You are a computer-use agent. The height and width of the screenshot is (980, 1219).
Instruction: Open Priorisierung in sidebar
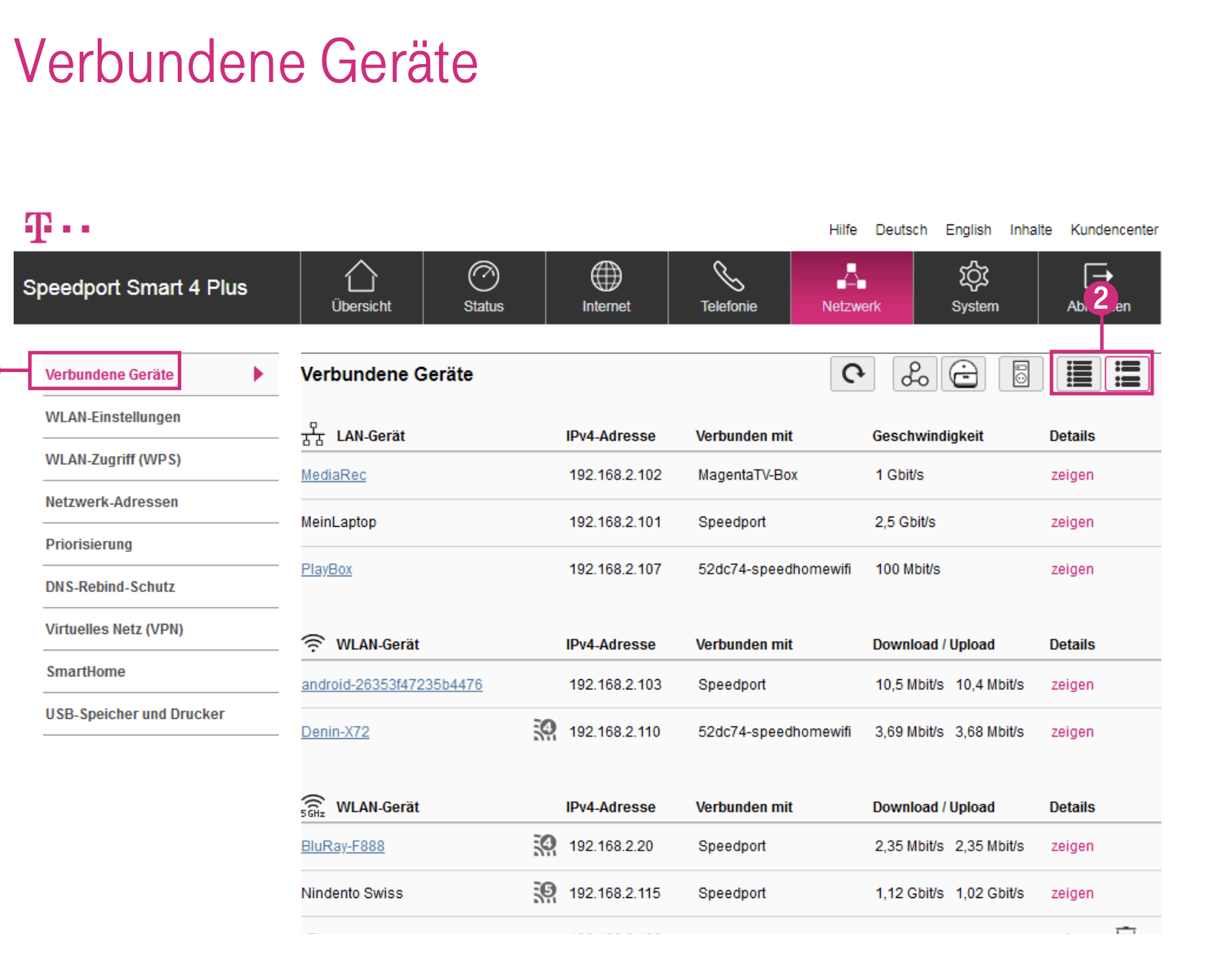89,544
